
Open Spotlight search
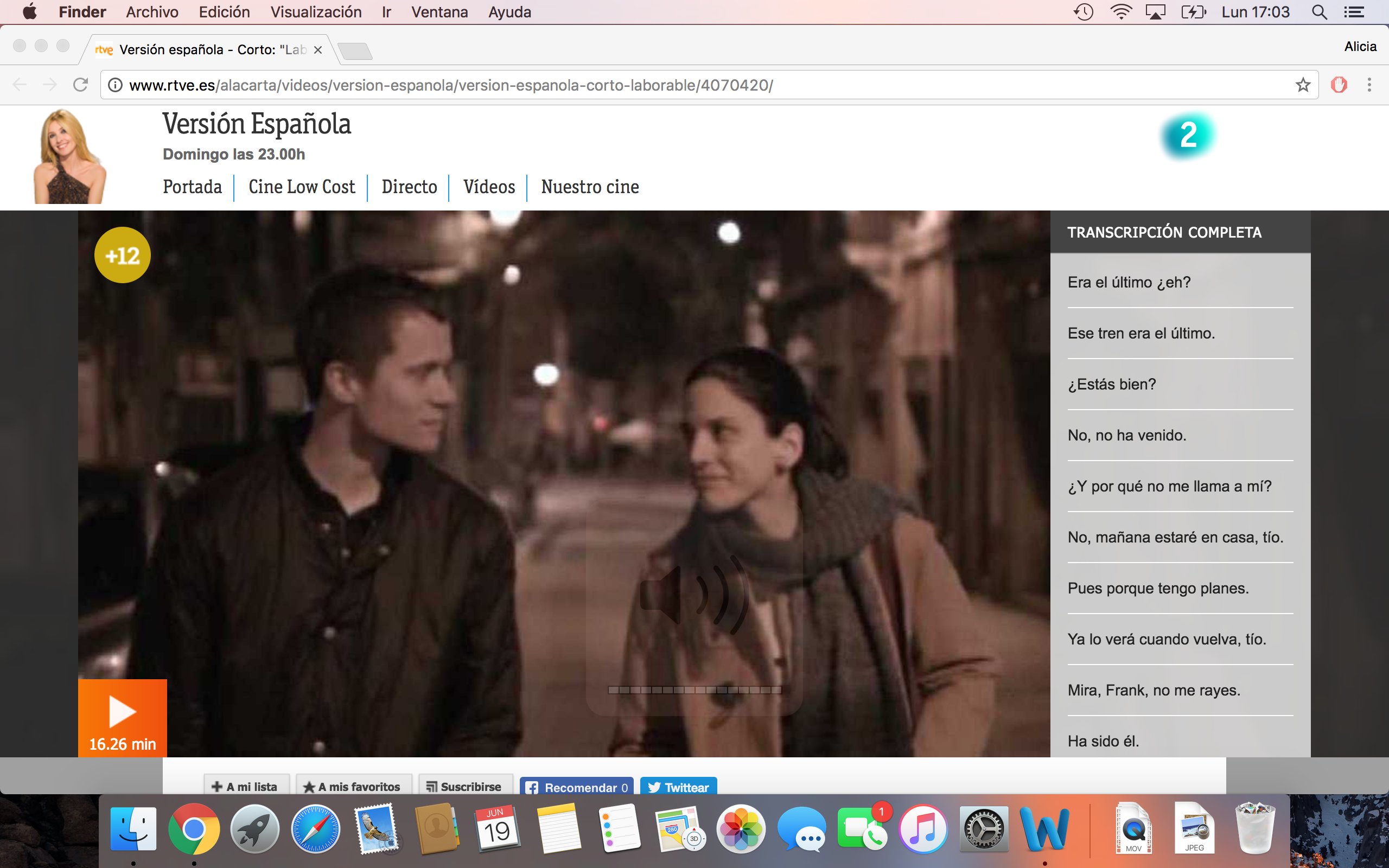1319,12
